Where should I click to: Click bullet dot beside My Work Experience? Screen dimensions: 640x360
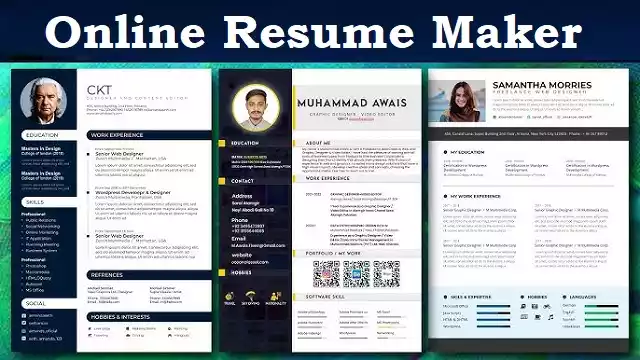(445, 196)
